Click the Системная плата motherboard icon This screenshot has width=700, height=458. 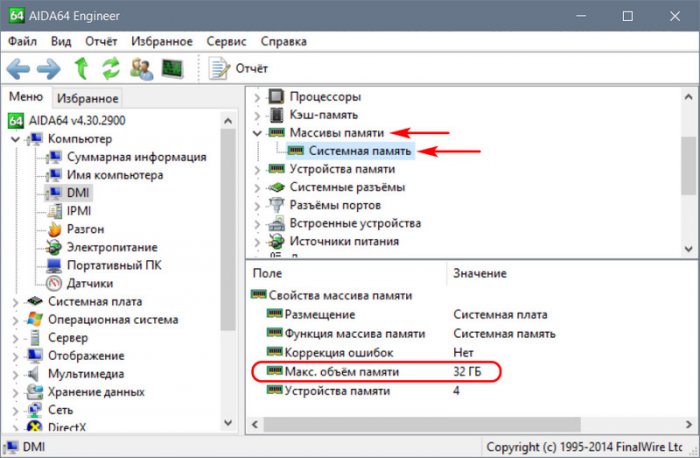[x=34, y=302]
